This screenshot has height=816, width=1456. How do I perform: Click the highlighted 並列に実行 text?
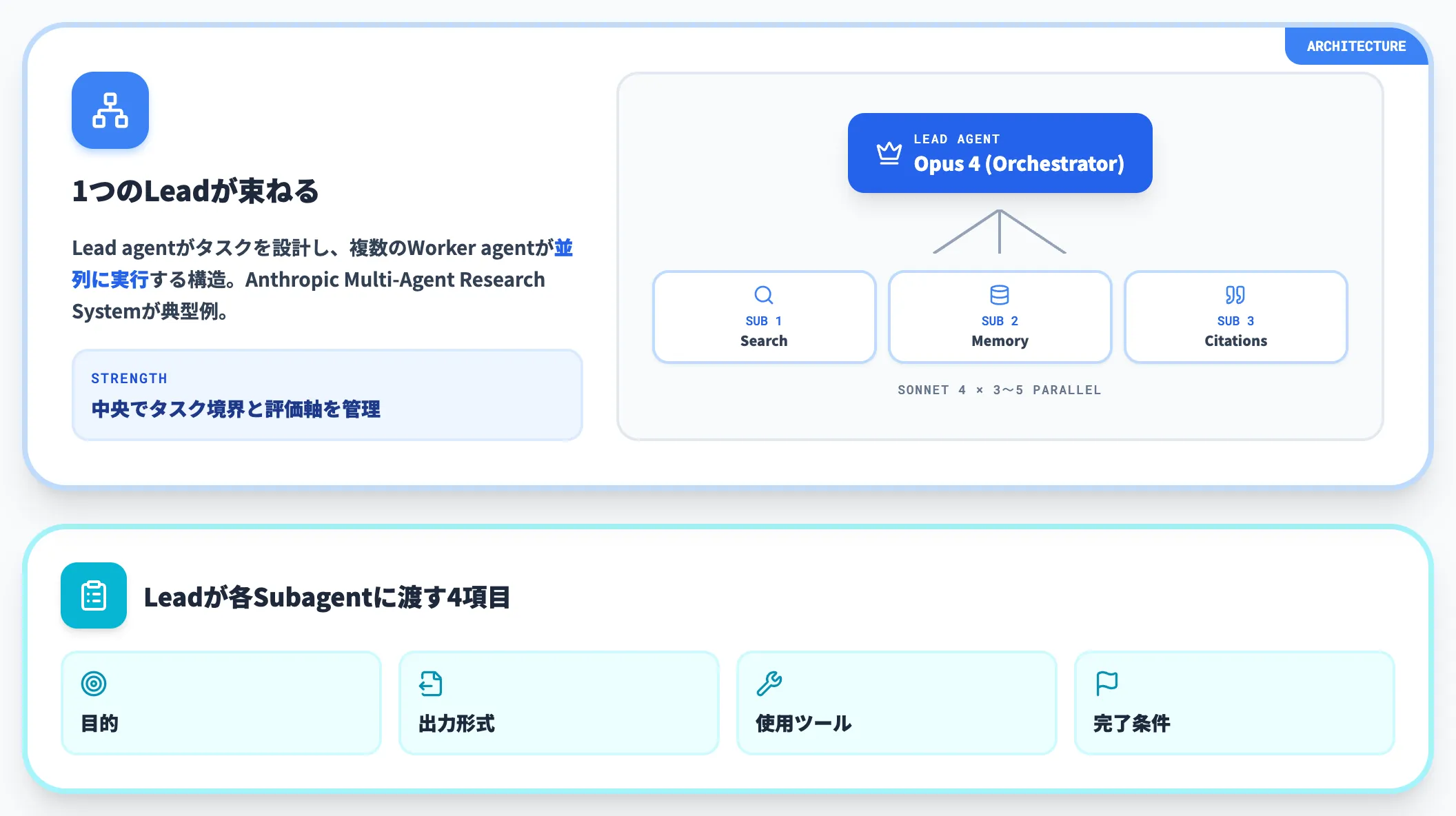(110, 280)
